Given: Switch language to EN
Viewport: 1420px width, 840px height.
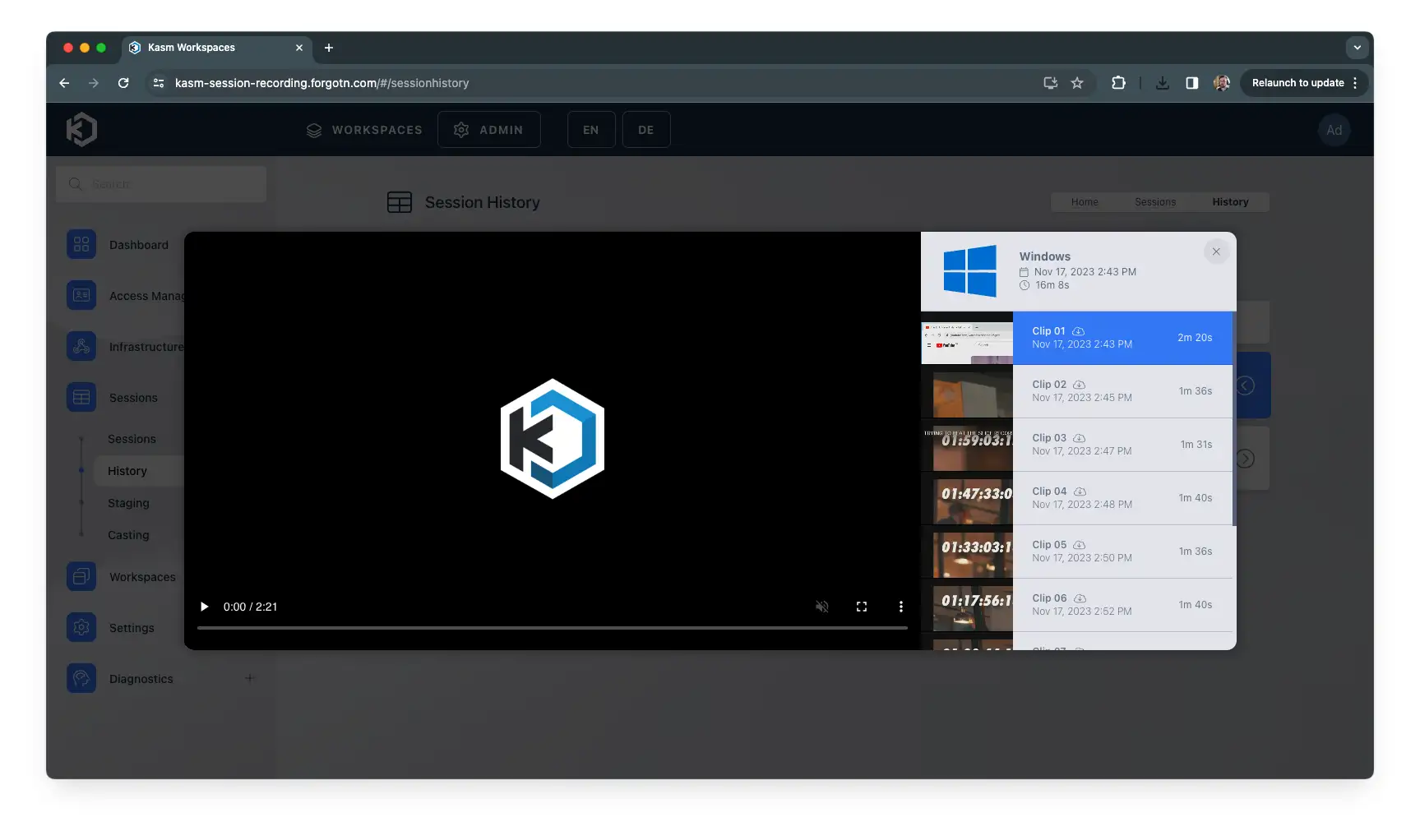Looking at the screenshot, I should pos(590,130).
